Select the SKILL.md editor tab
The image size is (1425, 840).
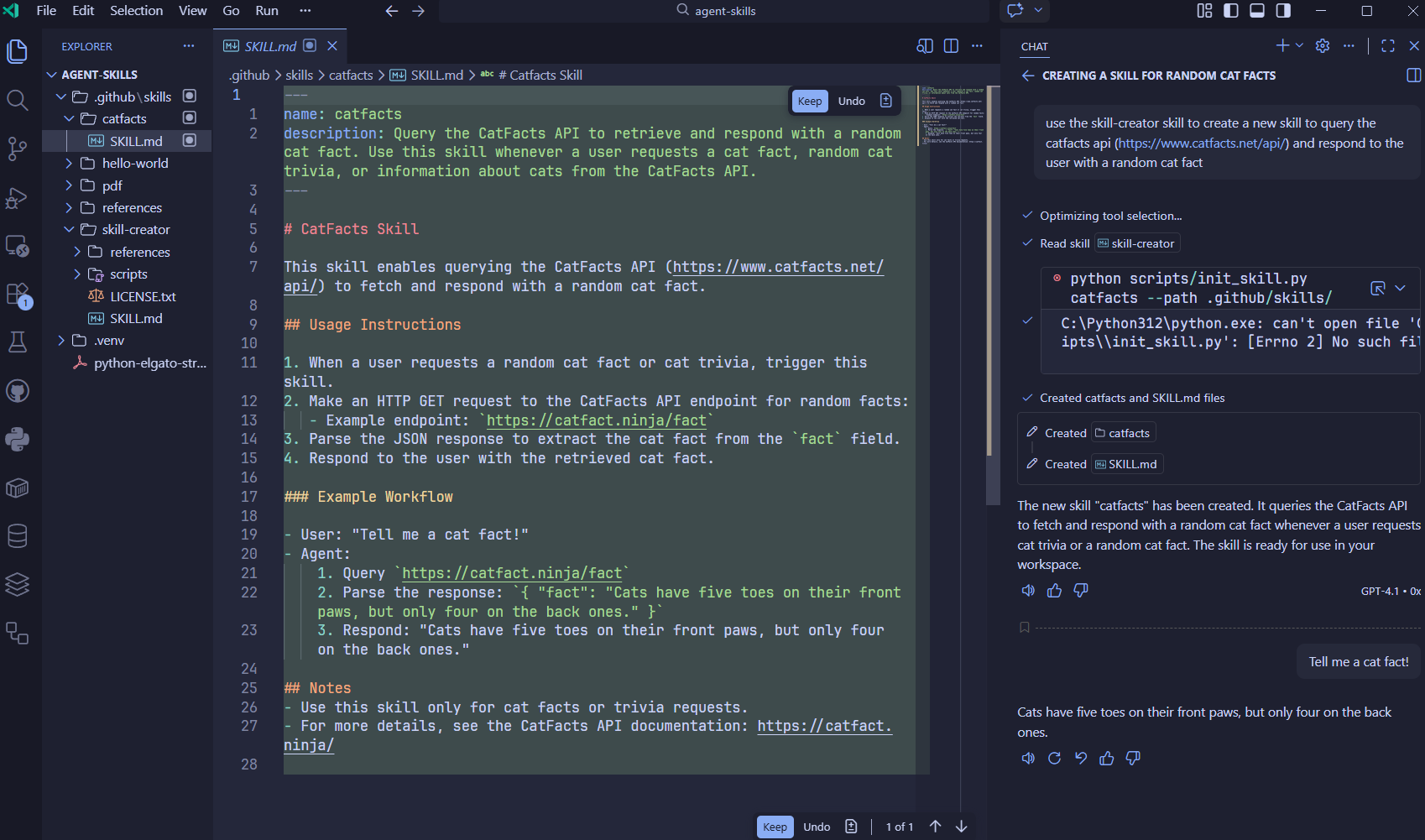(x=270, y=46)
